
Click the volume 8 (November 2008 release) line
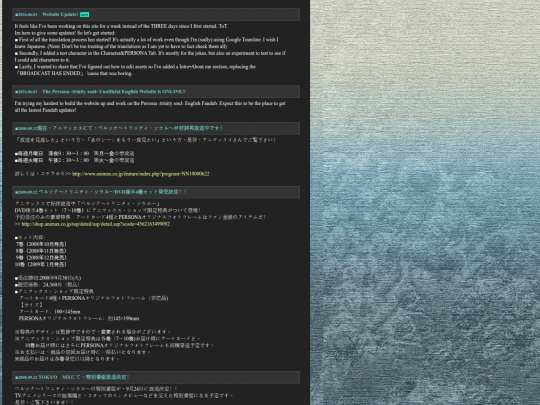coord(41,251)
